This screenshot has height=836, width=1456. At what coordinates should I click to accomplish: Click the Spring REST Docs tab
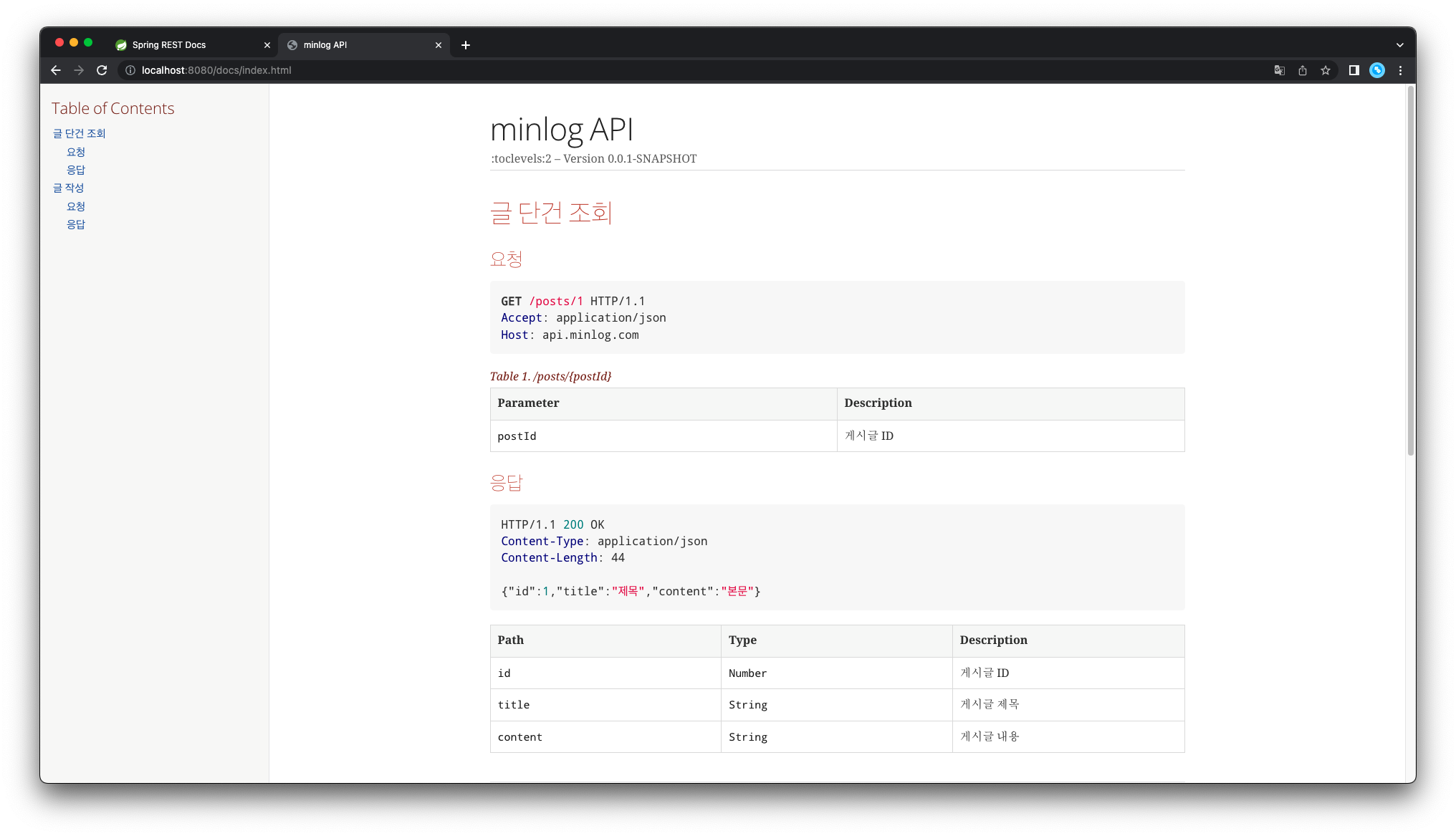(191, 44)
